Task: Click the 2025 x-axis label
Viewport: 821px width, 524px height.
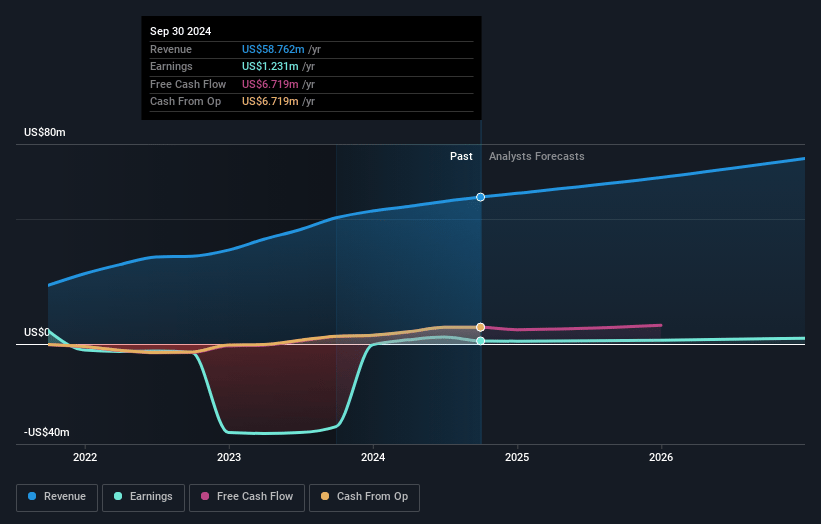Action: pyautogui.click(x=517, y=457)
